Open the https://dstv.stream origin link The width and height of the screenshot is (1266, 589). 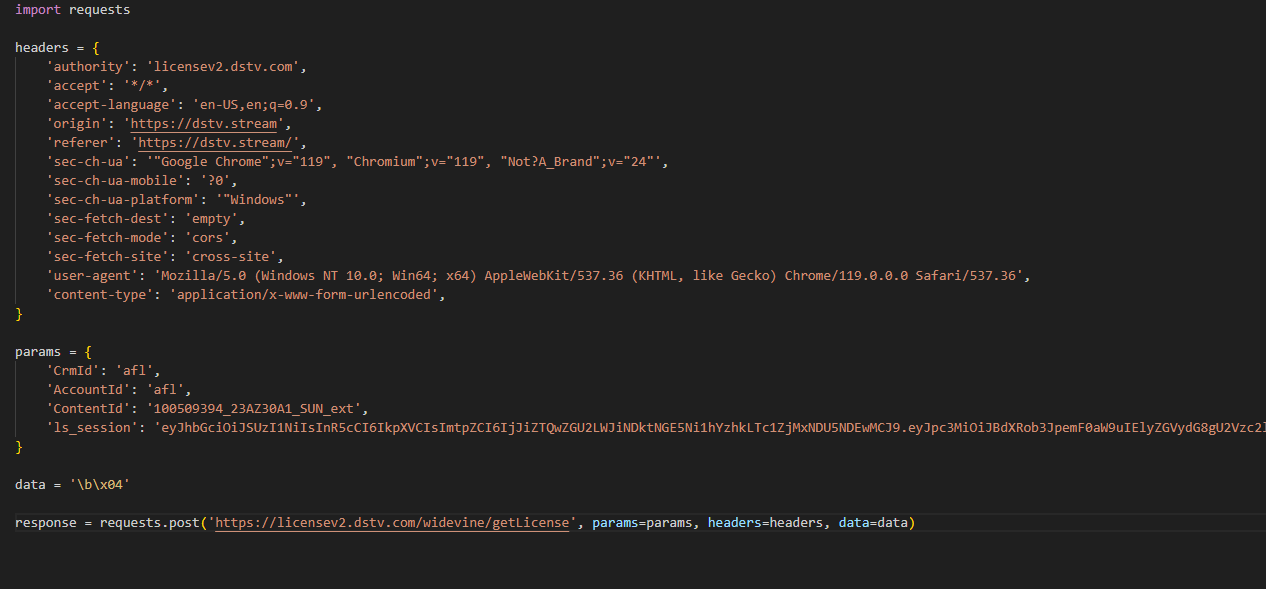click(207, 124)
